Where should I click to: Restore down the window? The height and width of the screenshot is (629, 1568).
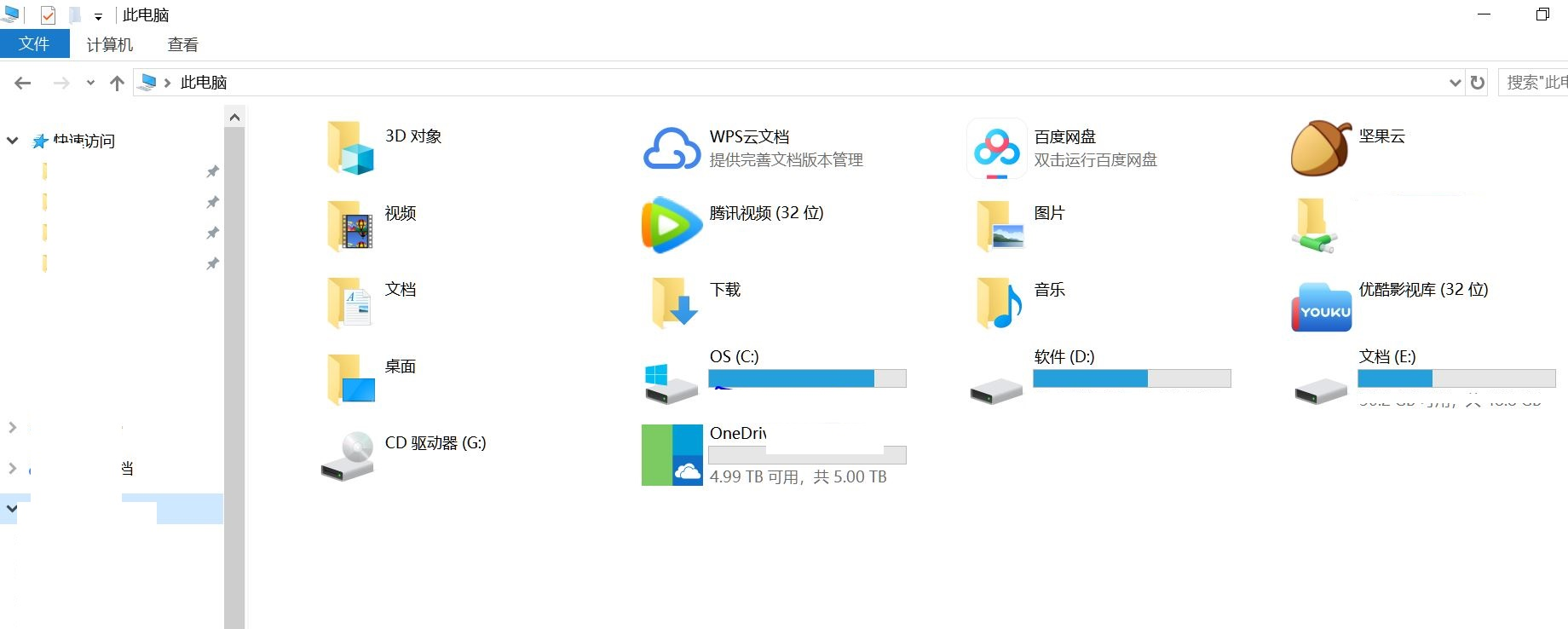click(x=1542, y=14)
